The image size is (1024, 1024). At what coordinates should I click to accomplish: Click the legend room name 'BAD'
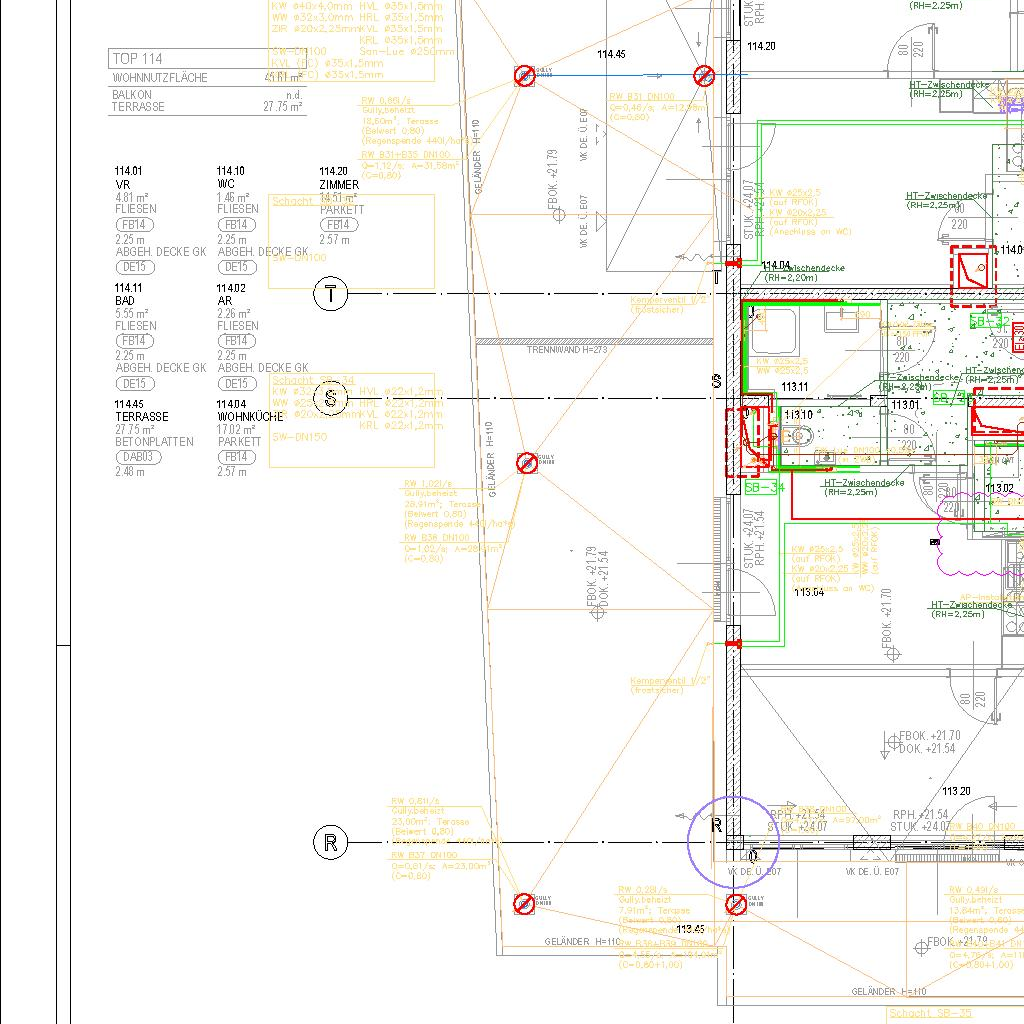125,301
